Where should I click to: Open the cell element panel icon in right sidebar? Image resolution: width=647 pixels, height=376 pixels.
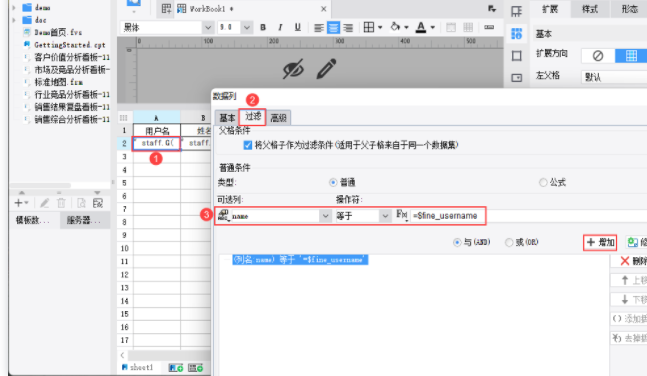pos(516,11)
